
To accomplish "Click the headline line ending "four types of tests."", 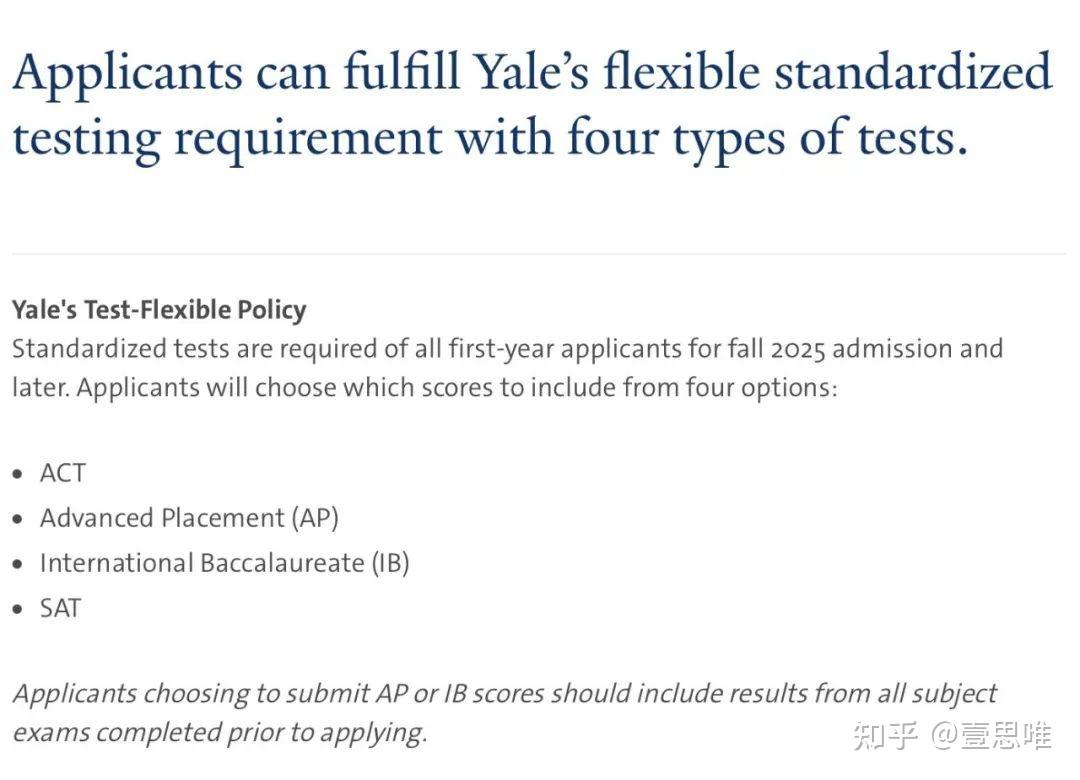I will [x=490, y=137].
